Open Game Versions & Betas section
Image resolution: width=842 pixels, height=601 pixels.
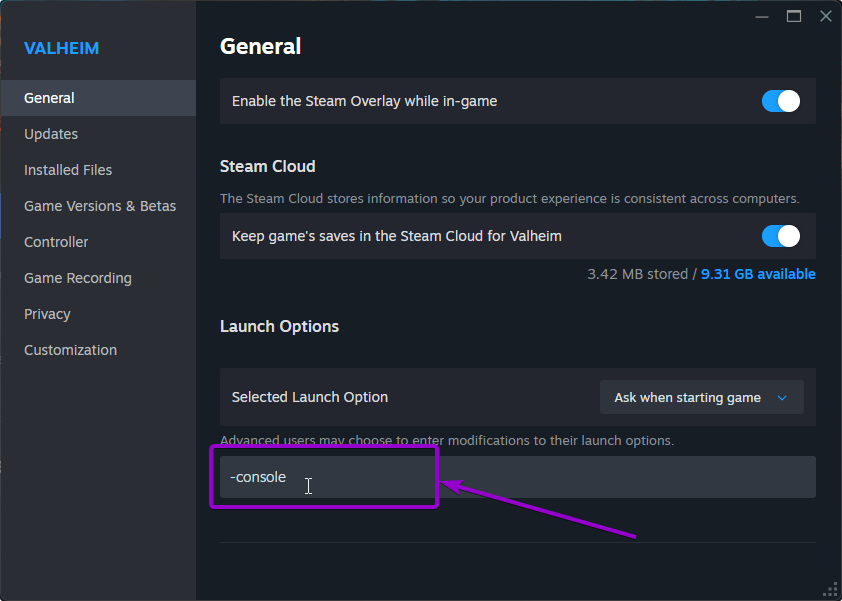tap(98, 206)
